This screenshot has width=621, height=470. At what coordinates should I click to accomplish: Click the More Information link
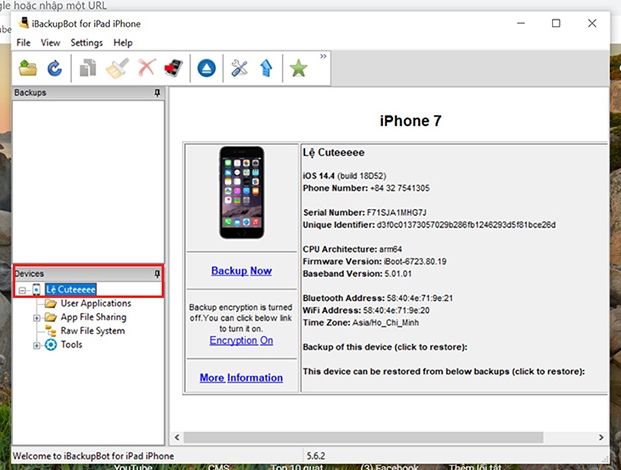pos(240,378)
